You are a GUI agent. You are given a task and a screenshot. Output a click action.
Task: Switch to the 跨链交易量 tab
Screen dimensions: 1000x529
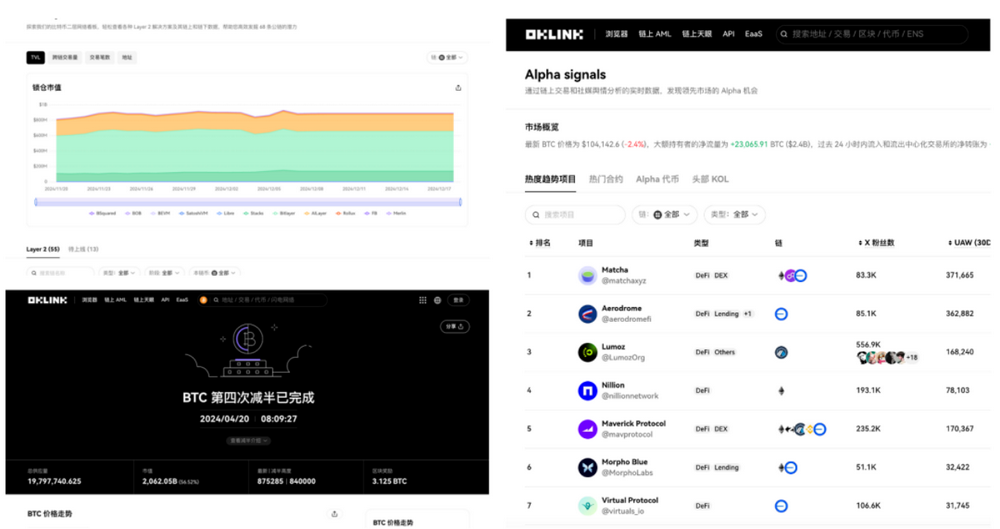[64, 57]
